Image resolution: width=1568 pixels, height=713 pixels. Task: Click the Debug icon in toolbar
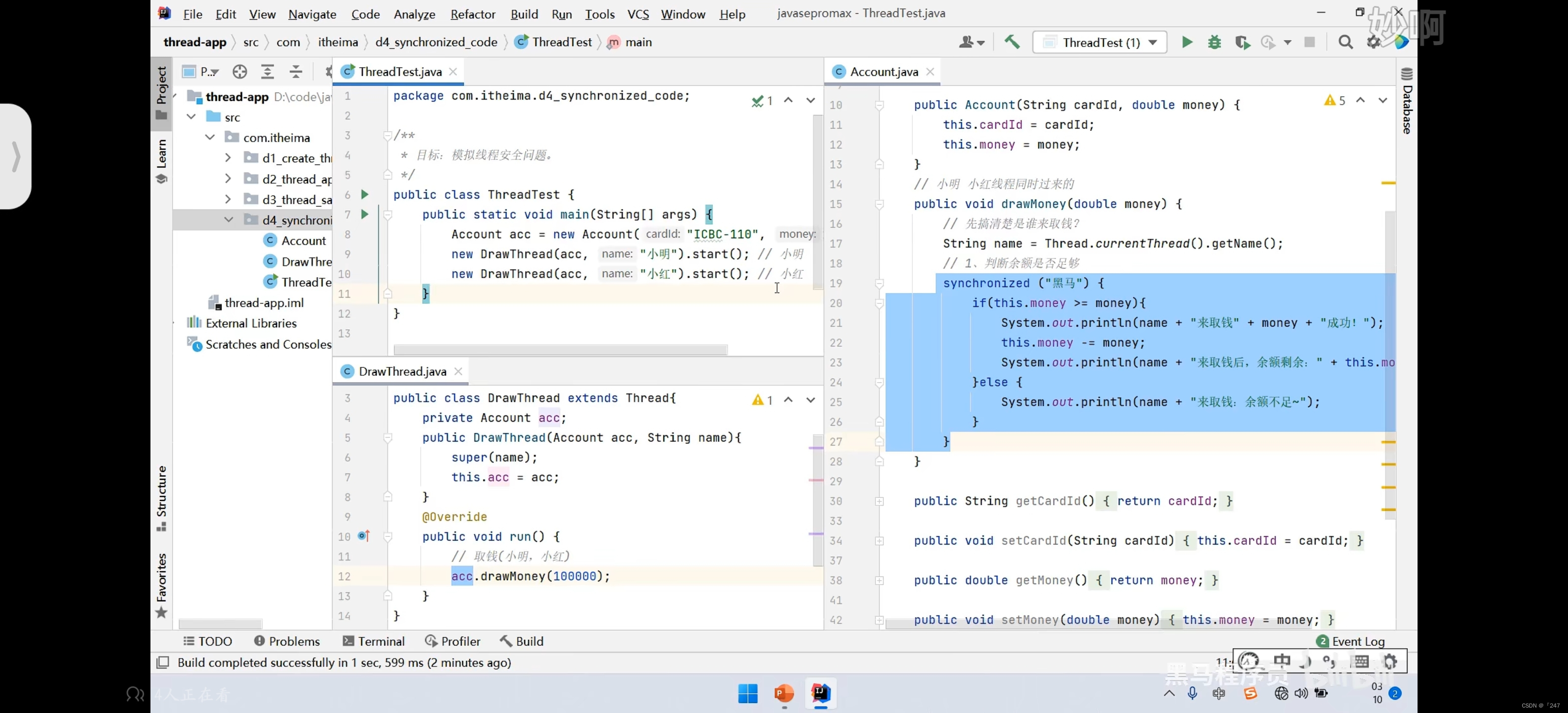coord(1214,42)
